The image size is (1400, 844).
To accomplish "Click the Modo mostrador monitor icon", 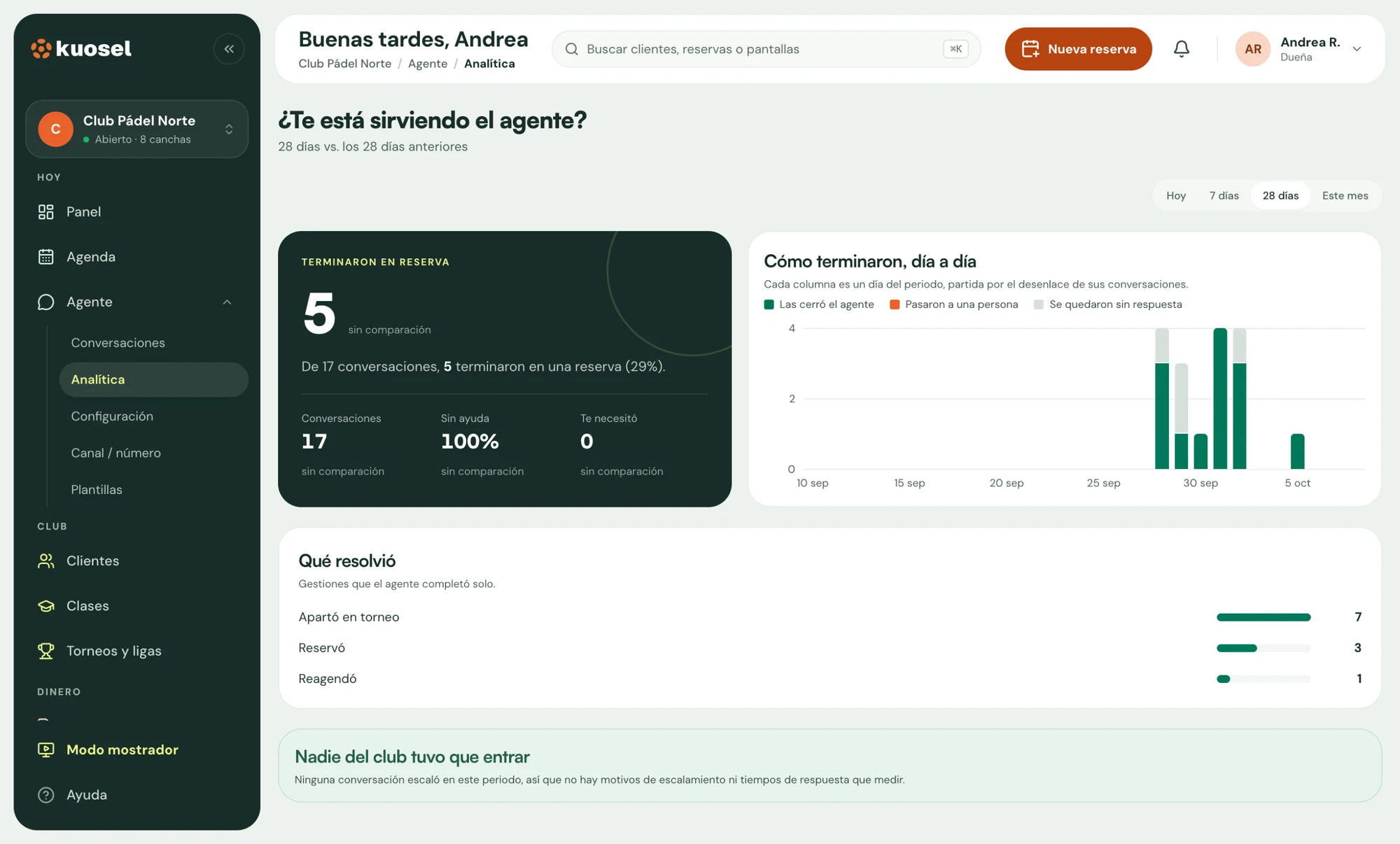I will 46,750.
